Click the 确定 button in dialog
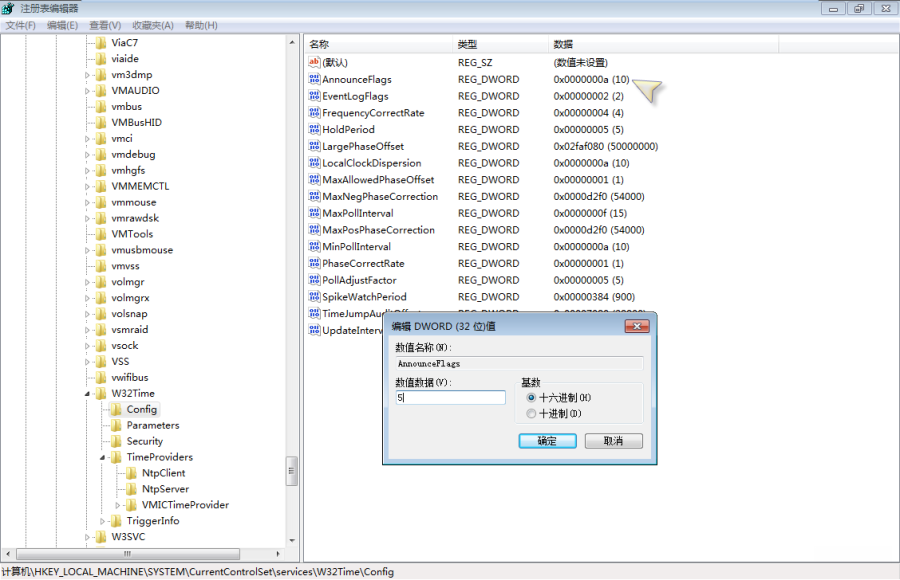Screen dimensions: 900x580 click(x=547, y=441)
